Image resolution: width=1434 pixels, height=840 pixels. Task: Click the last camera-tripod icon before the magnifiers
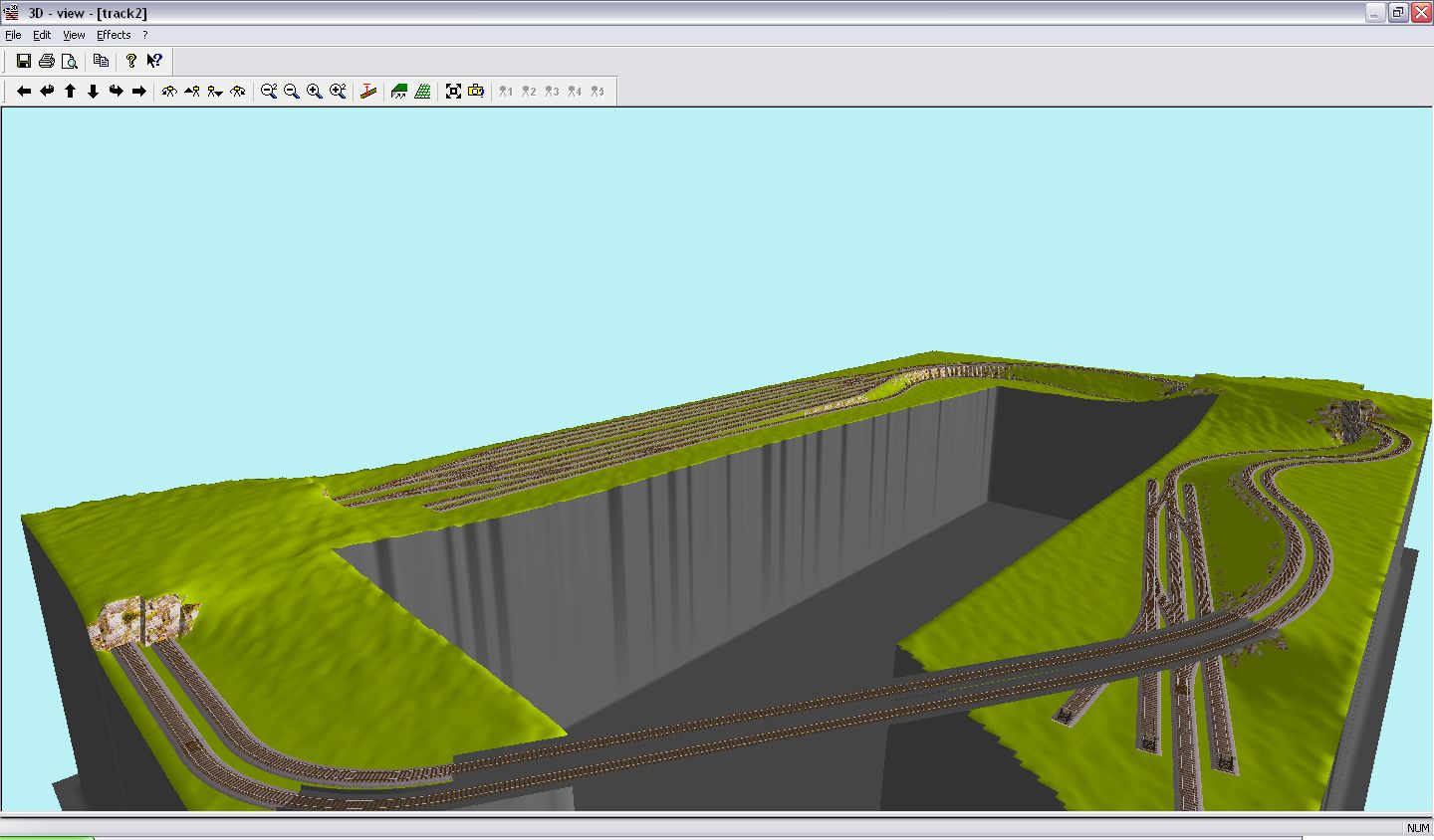[238, 92]
